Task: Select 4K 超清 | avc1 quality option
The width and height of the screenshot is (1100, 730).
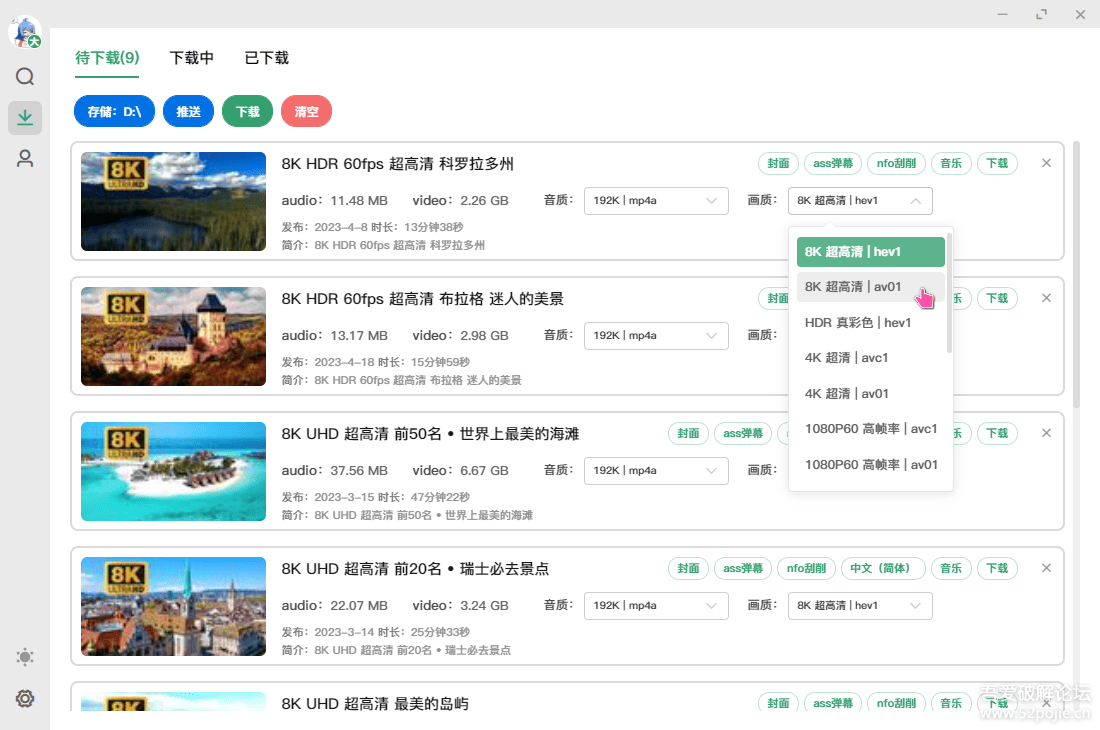Action: (x=871, y=358)
